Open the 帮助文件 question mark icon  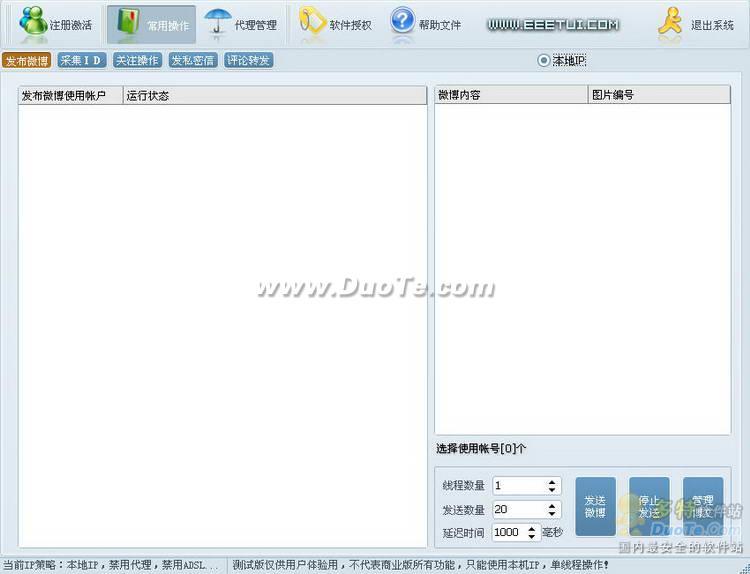[x=403, y=22]
